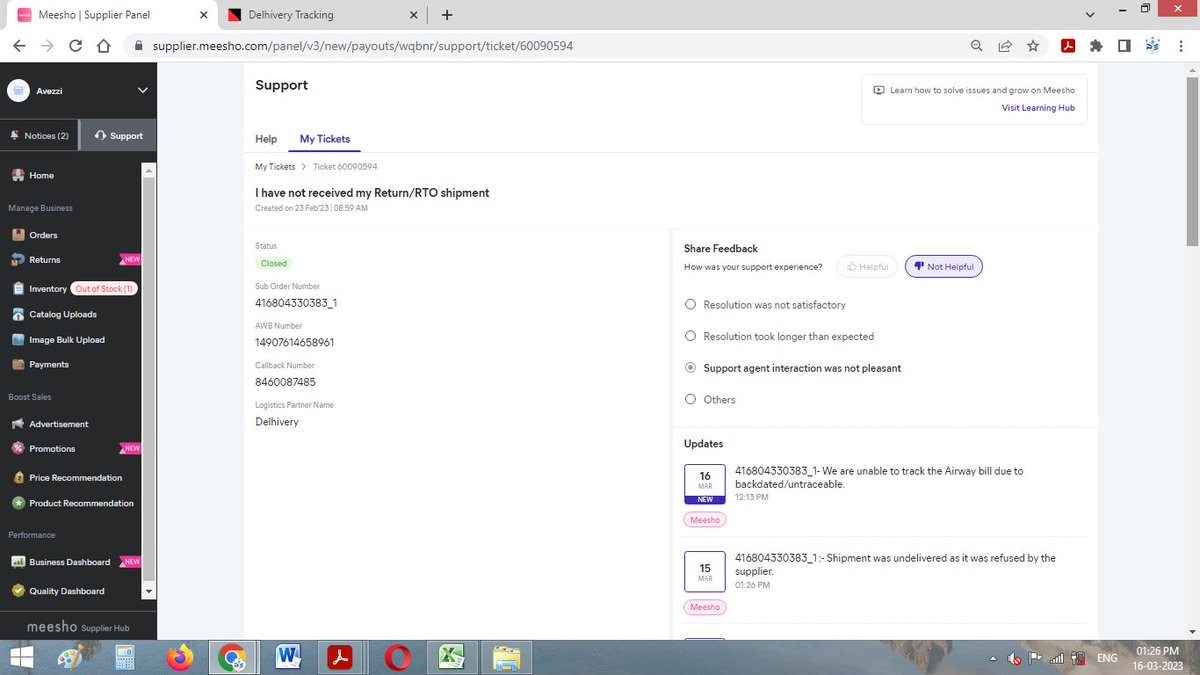Viewport: 1200px width, 675px height.
Task: Click My Tickets breadcrumb link
Action: tap(275, 167)
